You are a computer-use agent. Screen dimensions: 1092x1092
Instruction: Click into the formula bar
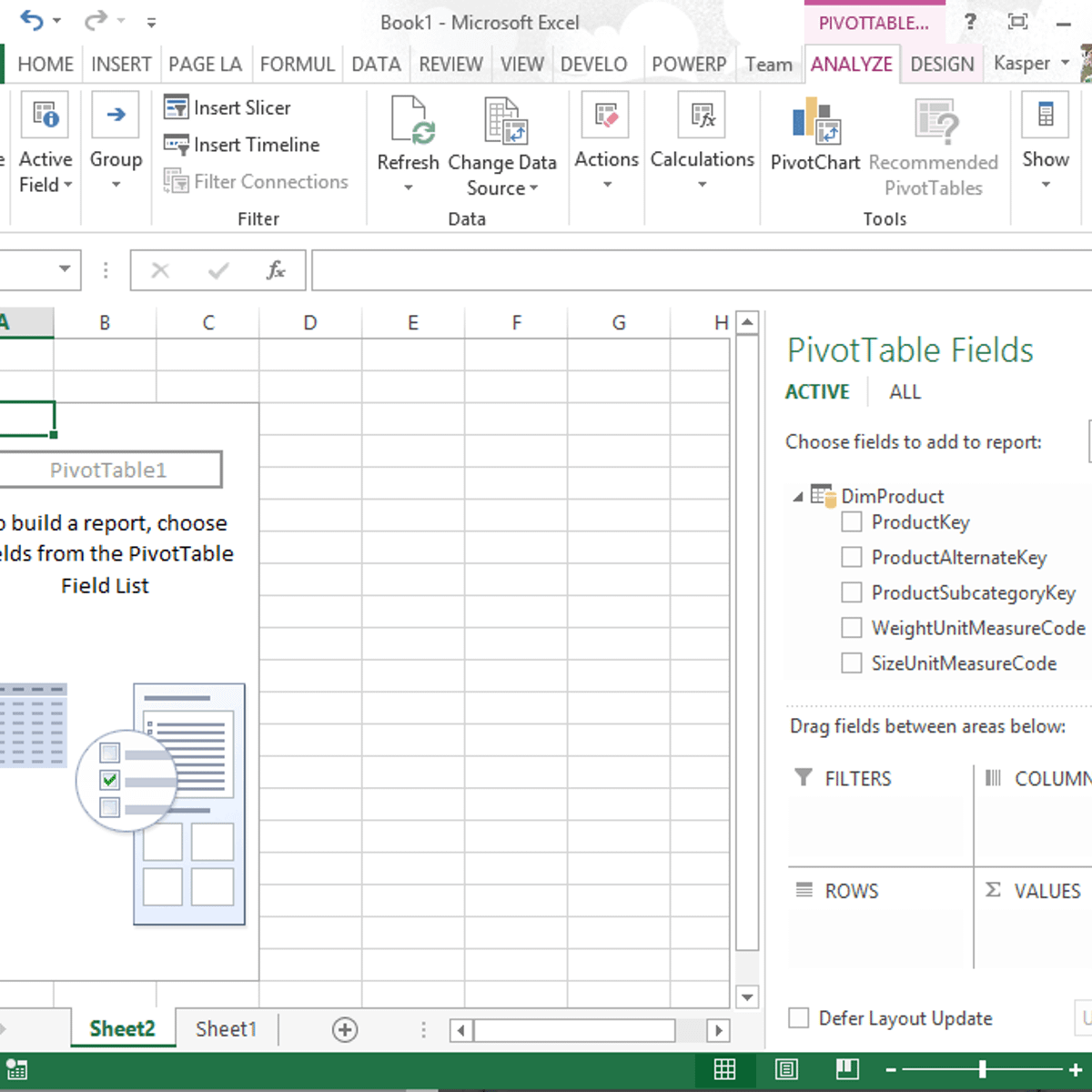[x=702, y=270]
